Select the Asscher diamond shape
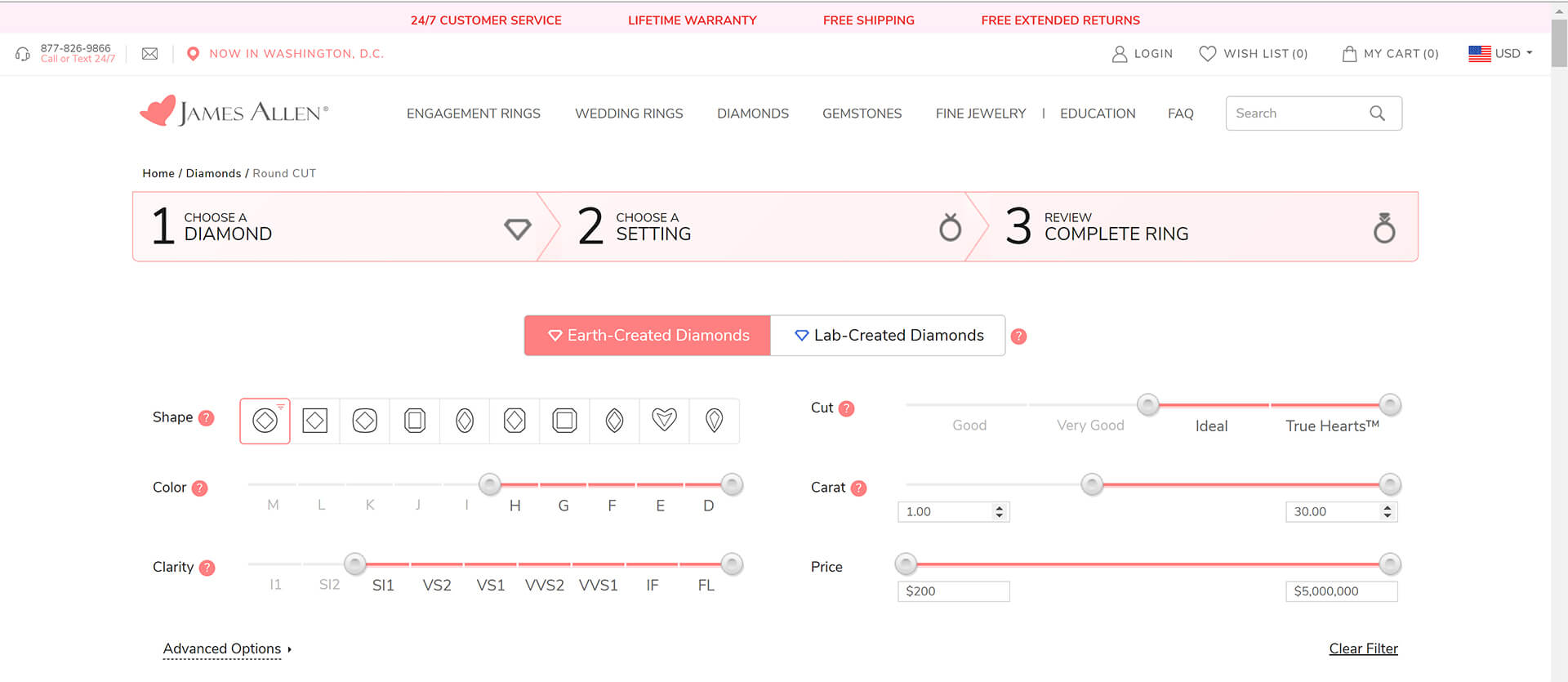Image resolution: width=1568 pixels, height=682 pixels. click(x=564, y=421)
